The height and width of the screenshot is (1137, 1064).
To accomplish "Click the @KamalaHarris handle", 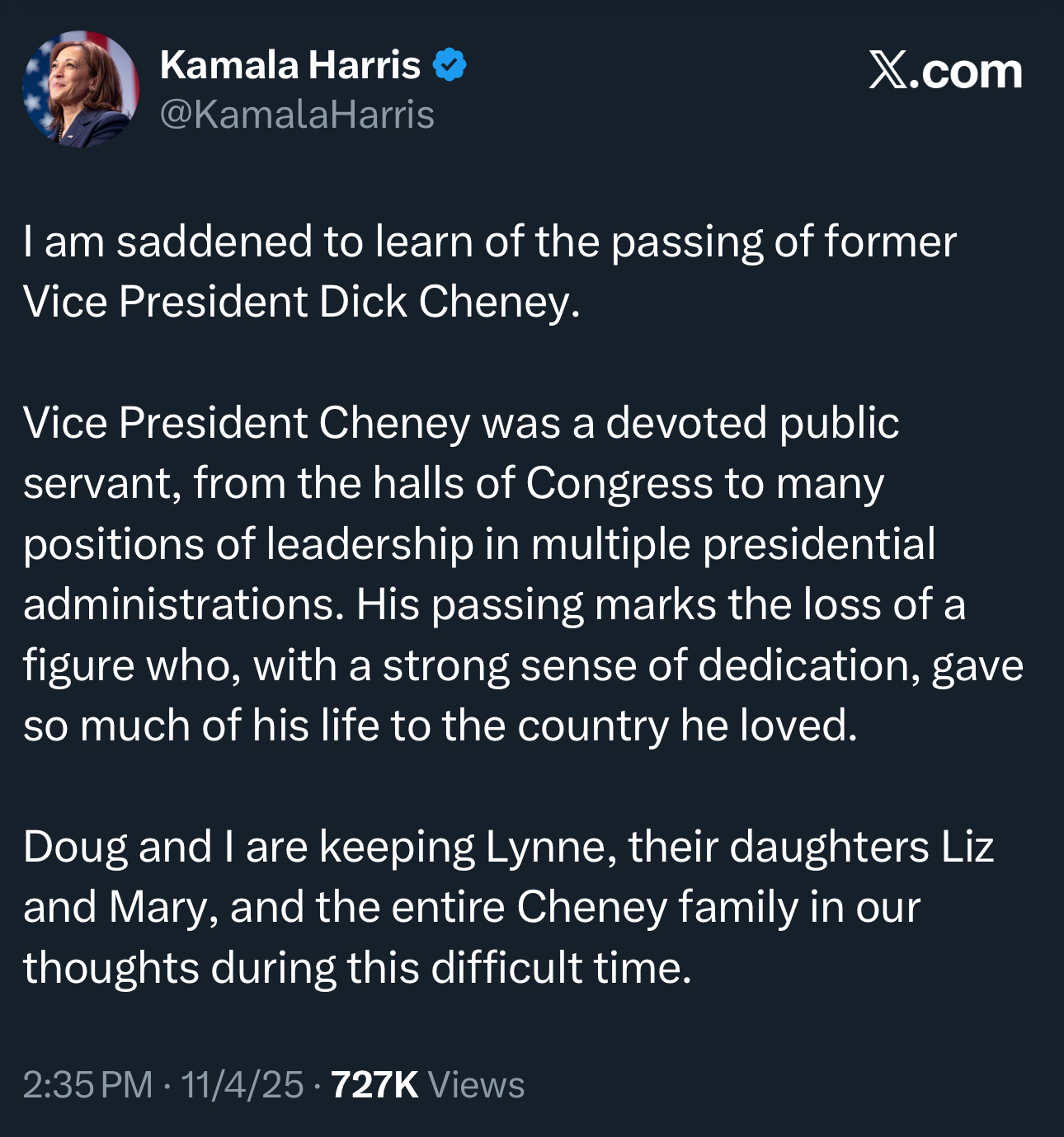I will 297,115.
